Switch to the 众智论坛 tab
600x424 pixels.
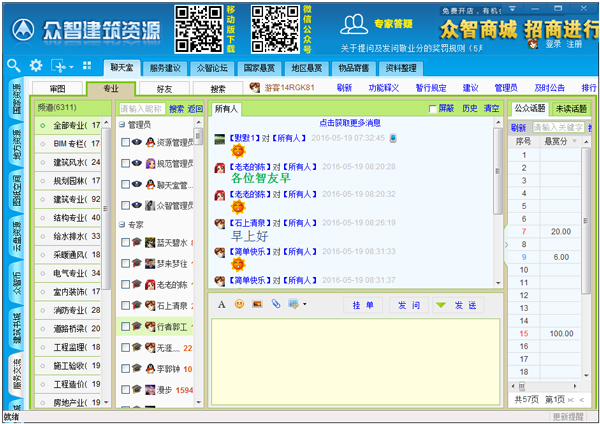click(x=212, y=68)
